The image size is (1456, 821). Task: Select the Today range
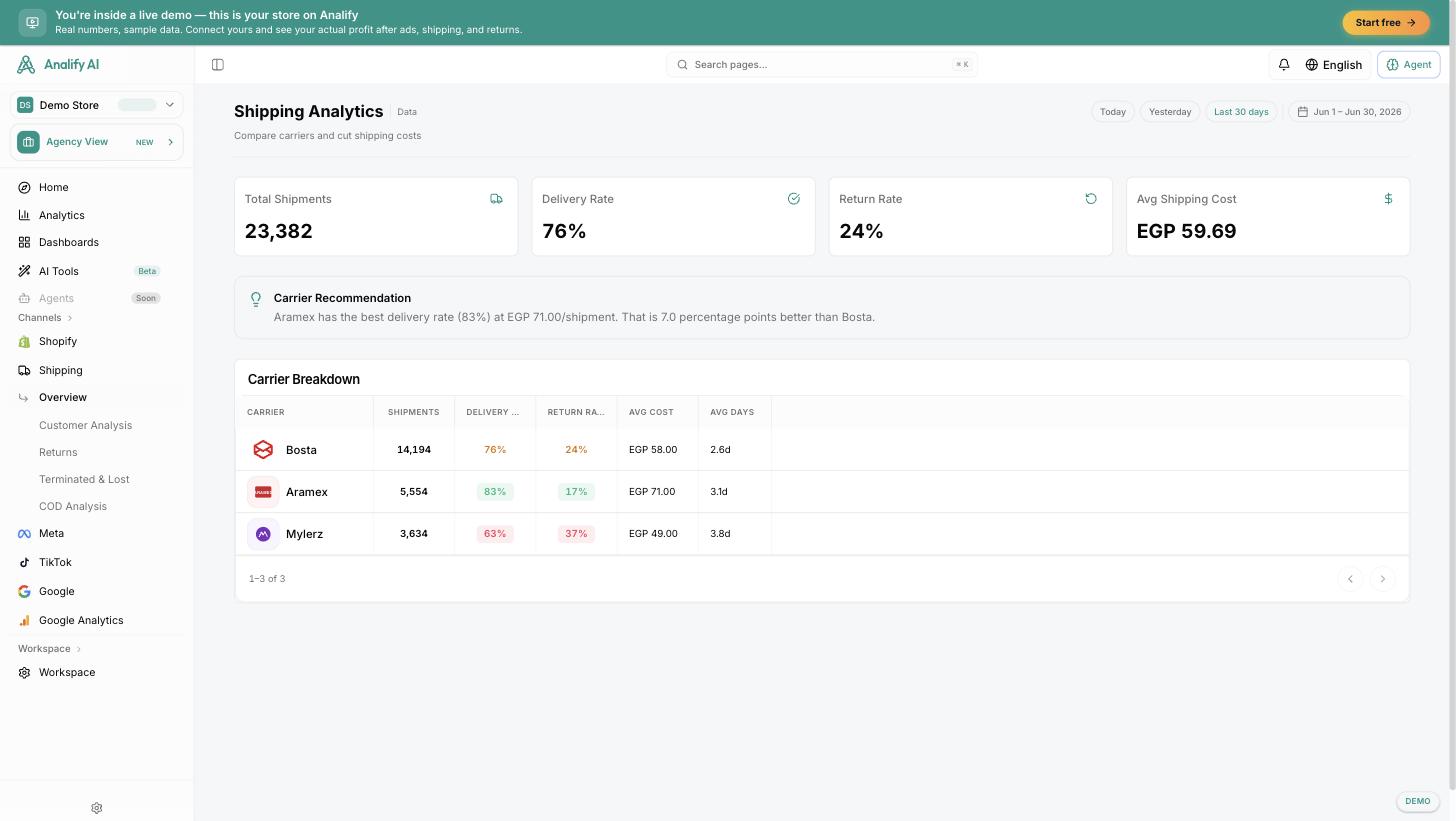(x=1113, y=112)
